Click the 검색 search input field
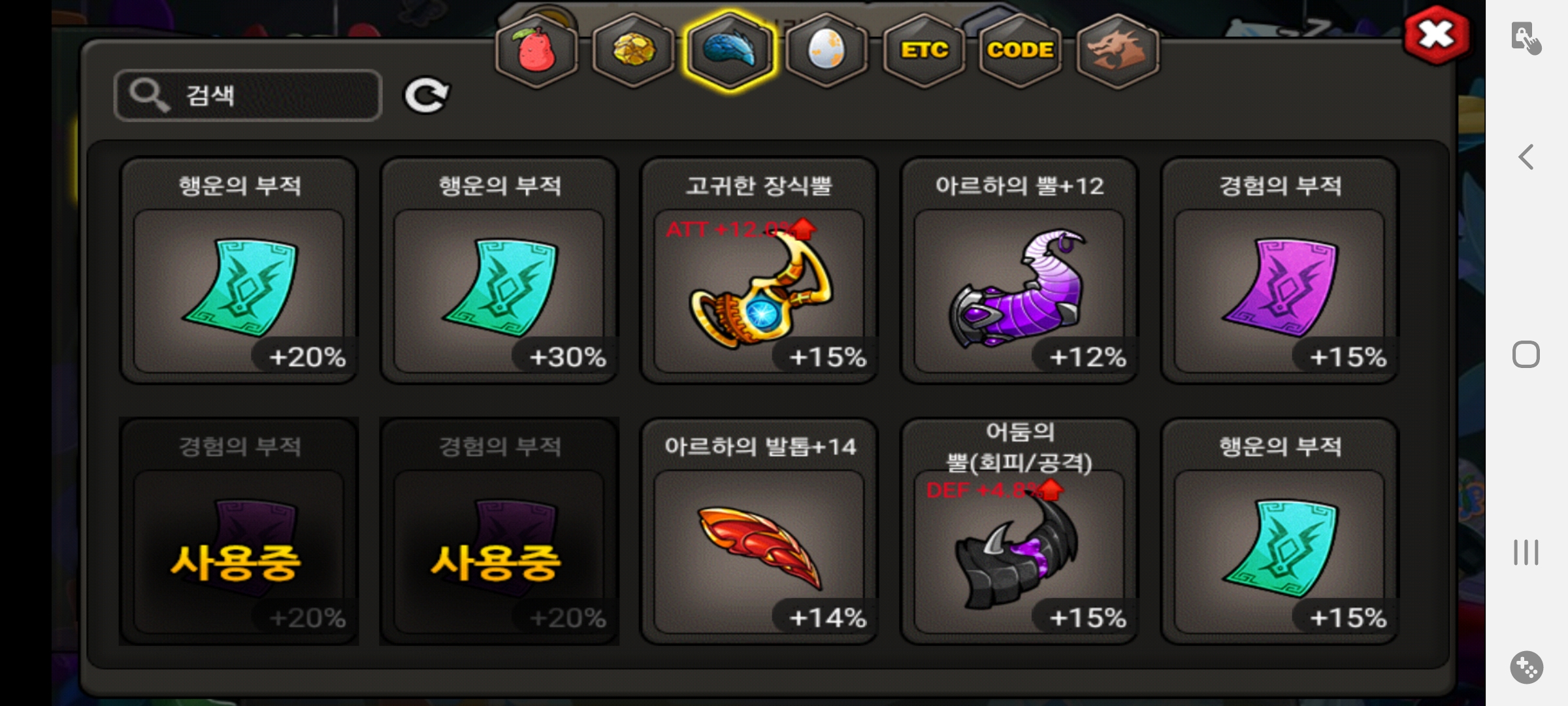Screen dimensions: 1568x706 (248, 95)
